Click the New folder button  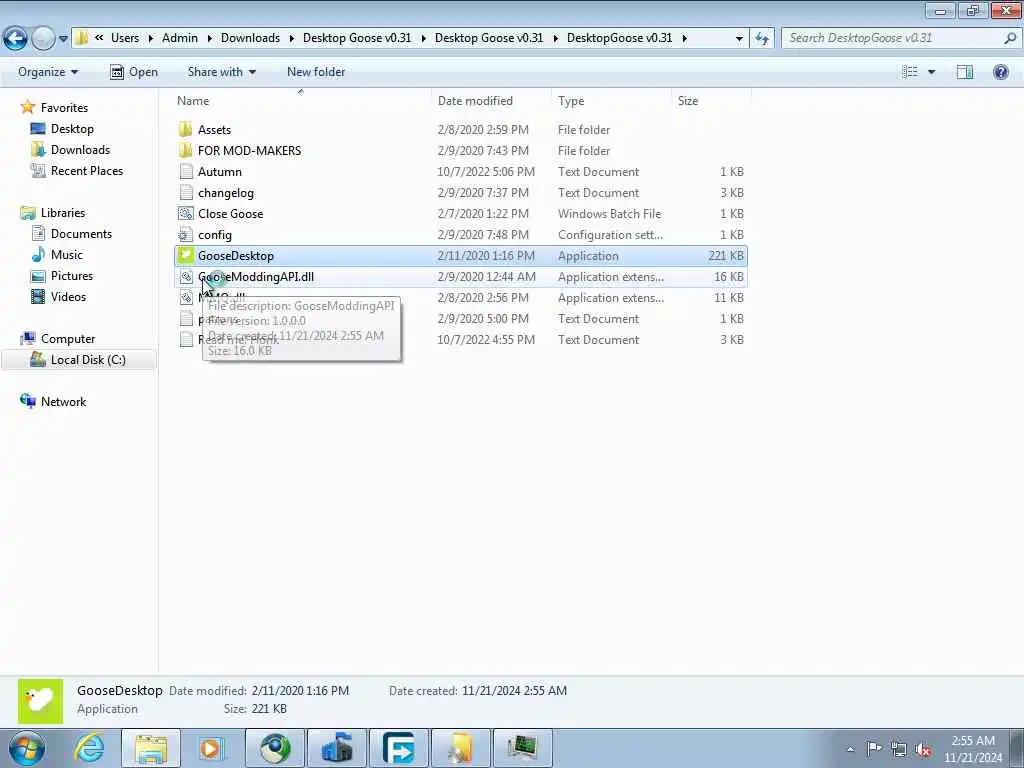tap(316, 72)
